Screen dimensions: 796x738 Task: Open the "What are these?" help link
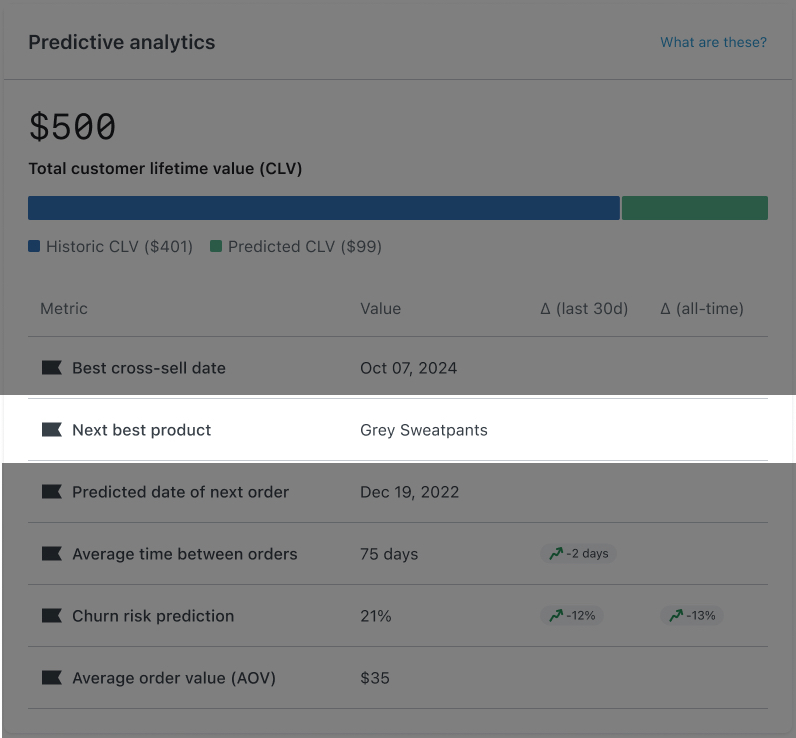click(x=713, y=43)
